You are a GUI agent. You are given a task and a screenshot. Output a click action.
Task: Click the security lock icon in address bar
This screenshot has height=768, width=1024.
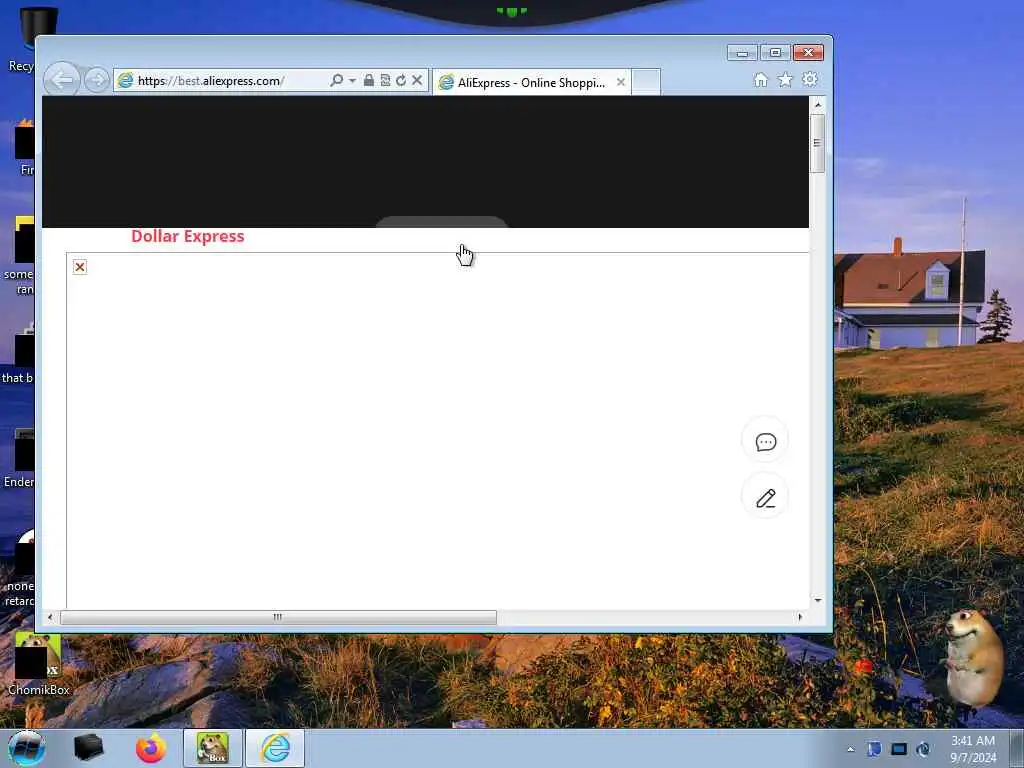coord(368,80)
